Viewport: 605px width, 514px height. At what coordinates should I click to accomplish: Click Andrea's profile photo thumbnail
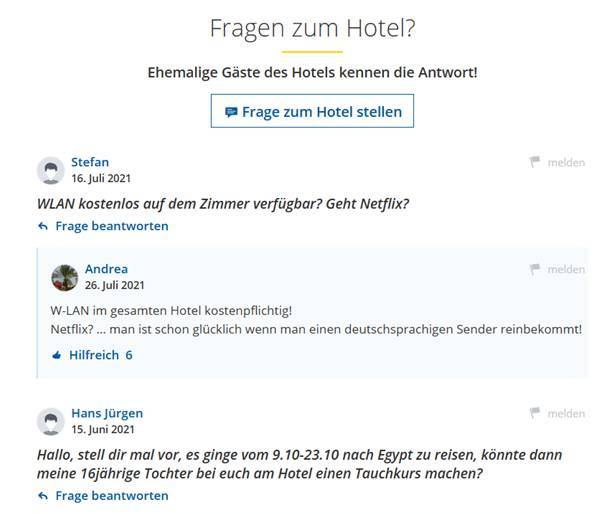coord(65,277)
